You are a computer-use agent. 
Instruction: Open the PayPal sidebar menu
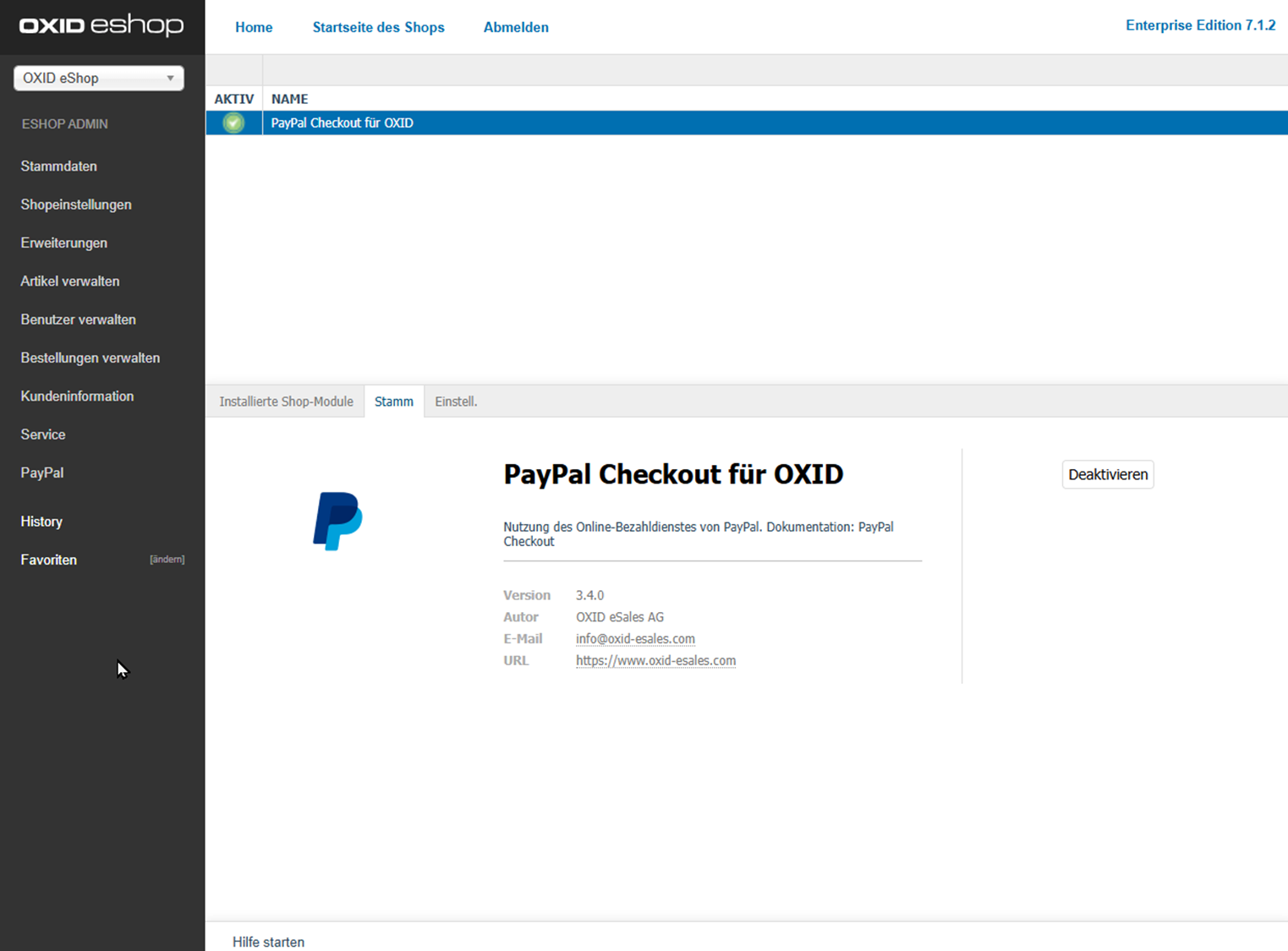(x=42, y=473)
